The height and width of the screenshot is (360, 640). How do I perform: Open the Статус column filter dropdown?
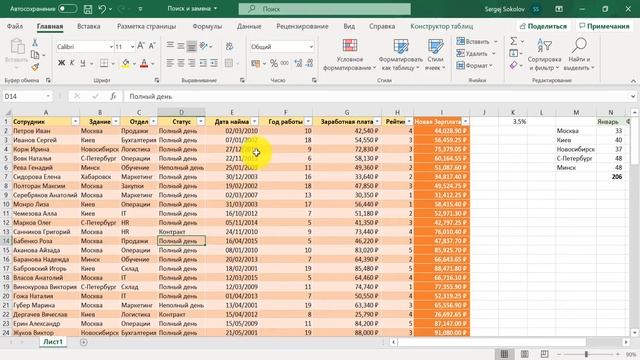tap(201, 122)
